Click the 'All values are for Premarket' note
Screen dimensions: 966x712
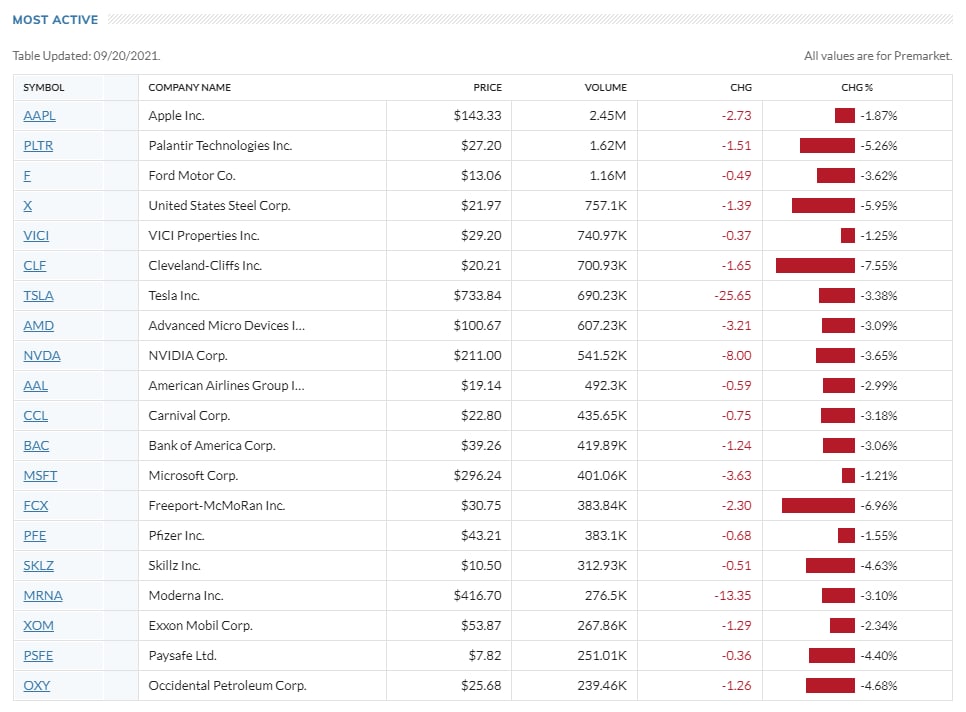pyautogui.click(x=878, y=55)
